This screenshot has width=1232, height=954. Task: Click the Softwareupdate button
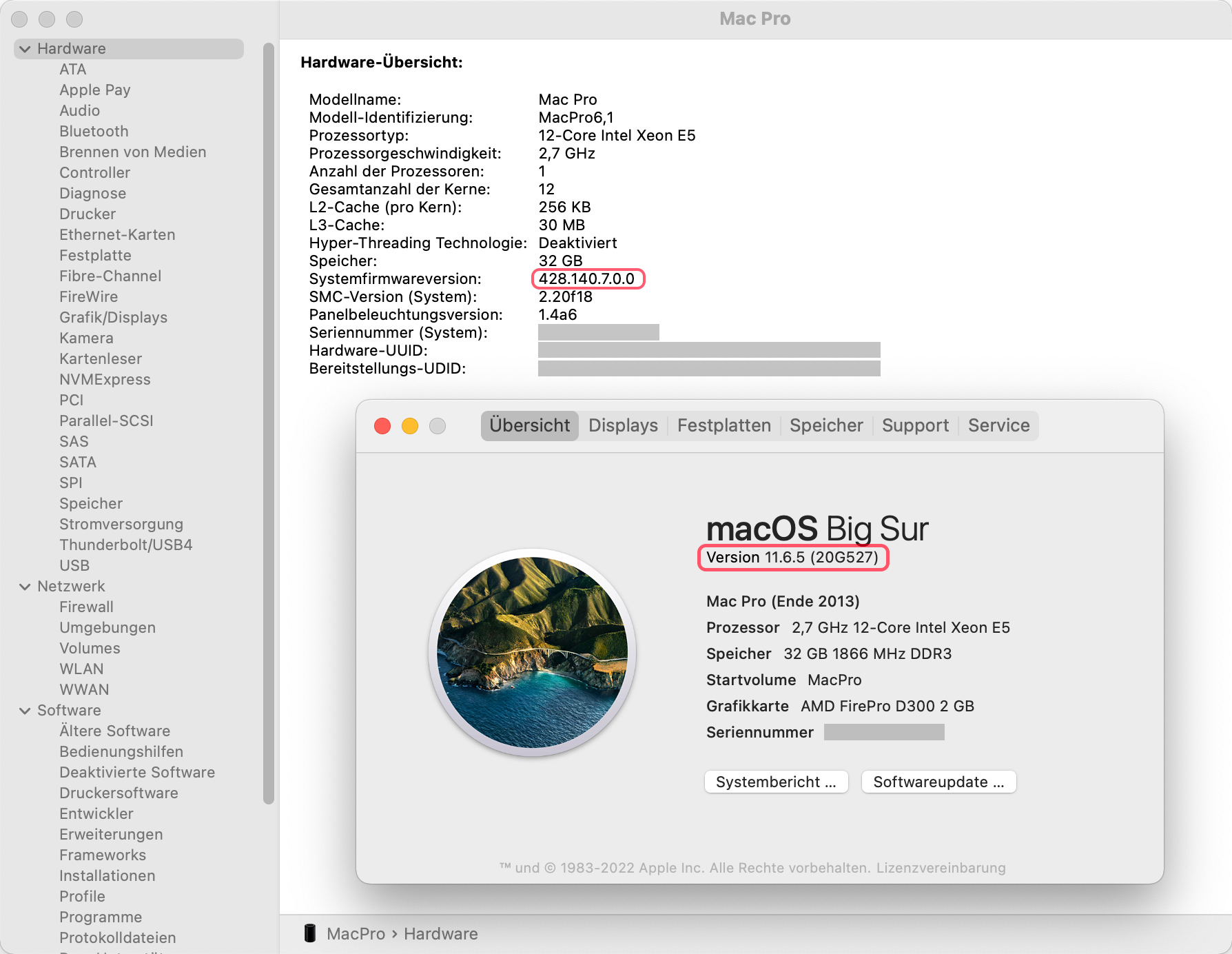point(939,782)
